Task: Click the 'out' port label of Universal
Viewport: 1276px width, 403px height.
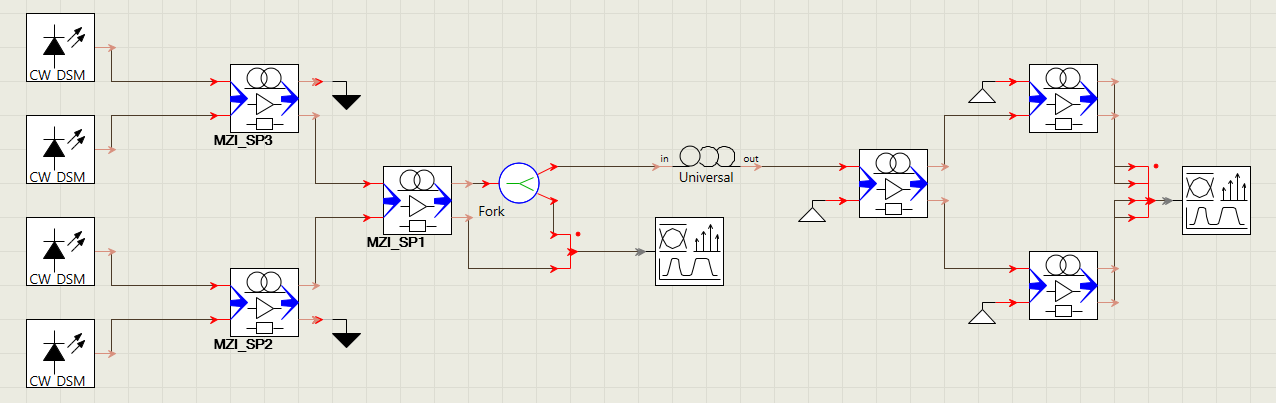Action: [751, 159]
